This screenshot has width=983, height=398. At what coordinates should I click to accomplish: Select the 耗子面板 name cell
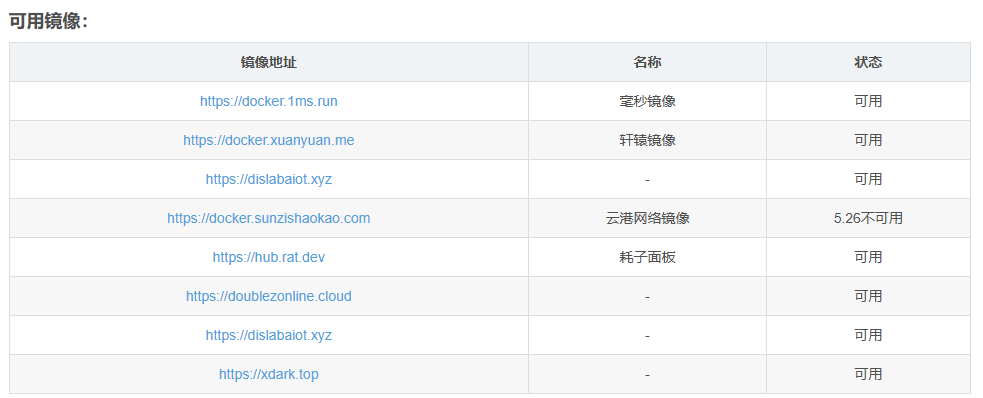(647, 257)
